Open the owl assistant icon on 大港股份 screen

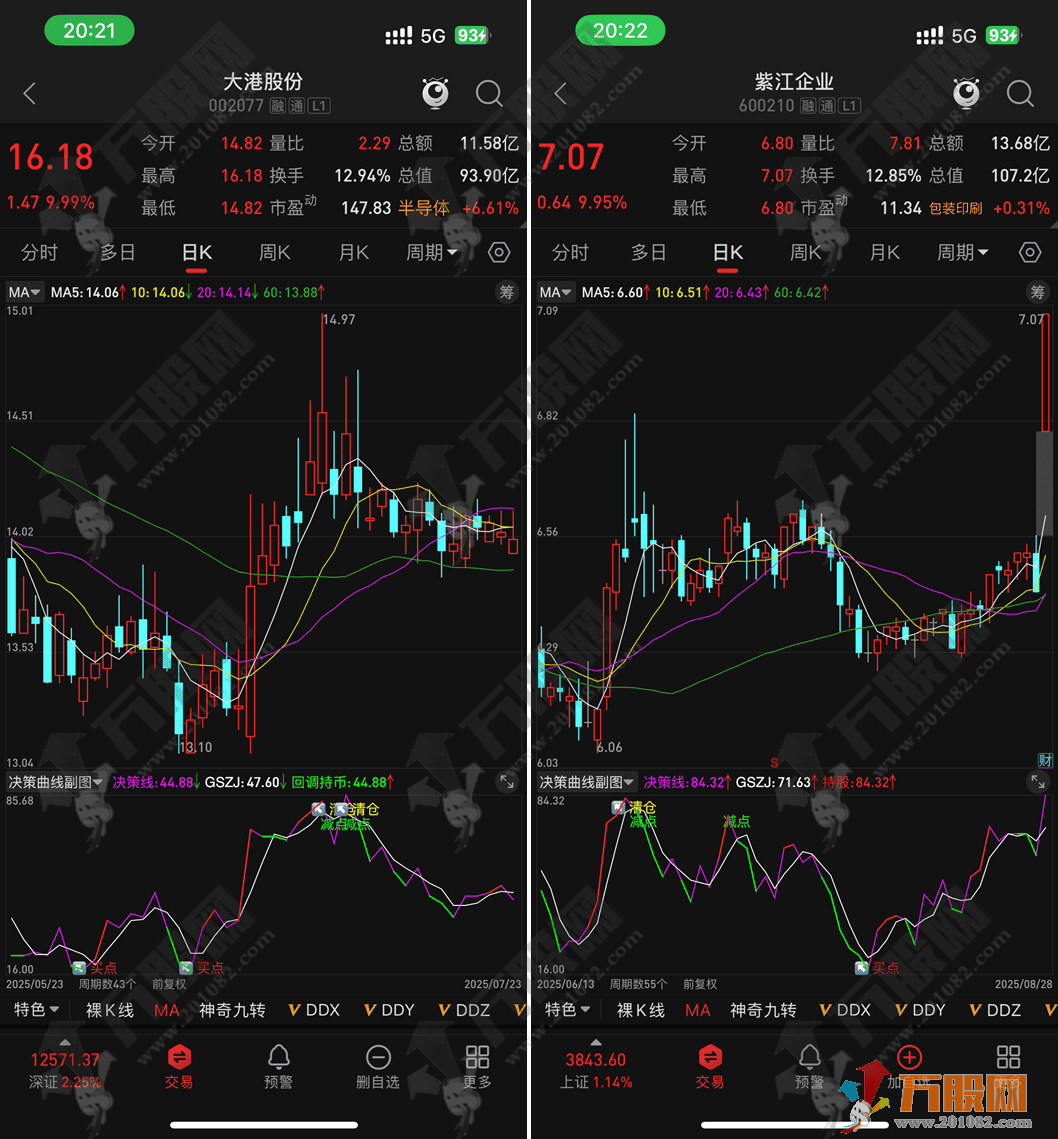pyautogui.click(x=435, y=93)
